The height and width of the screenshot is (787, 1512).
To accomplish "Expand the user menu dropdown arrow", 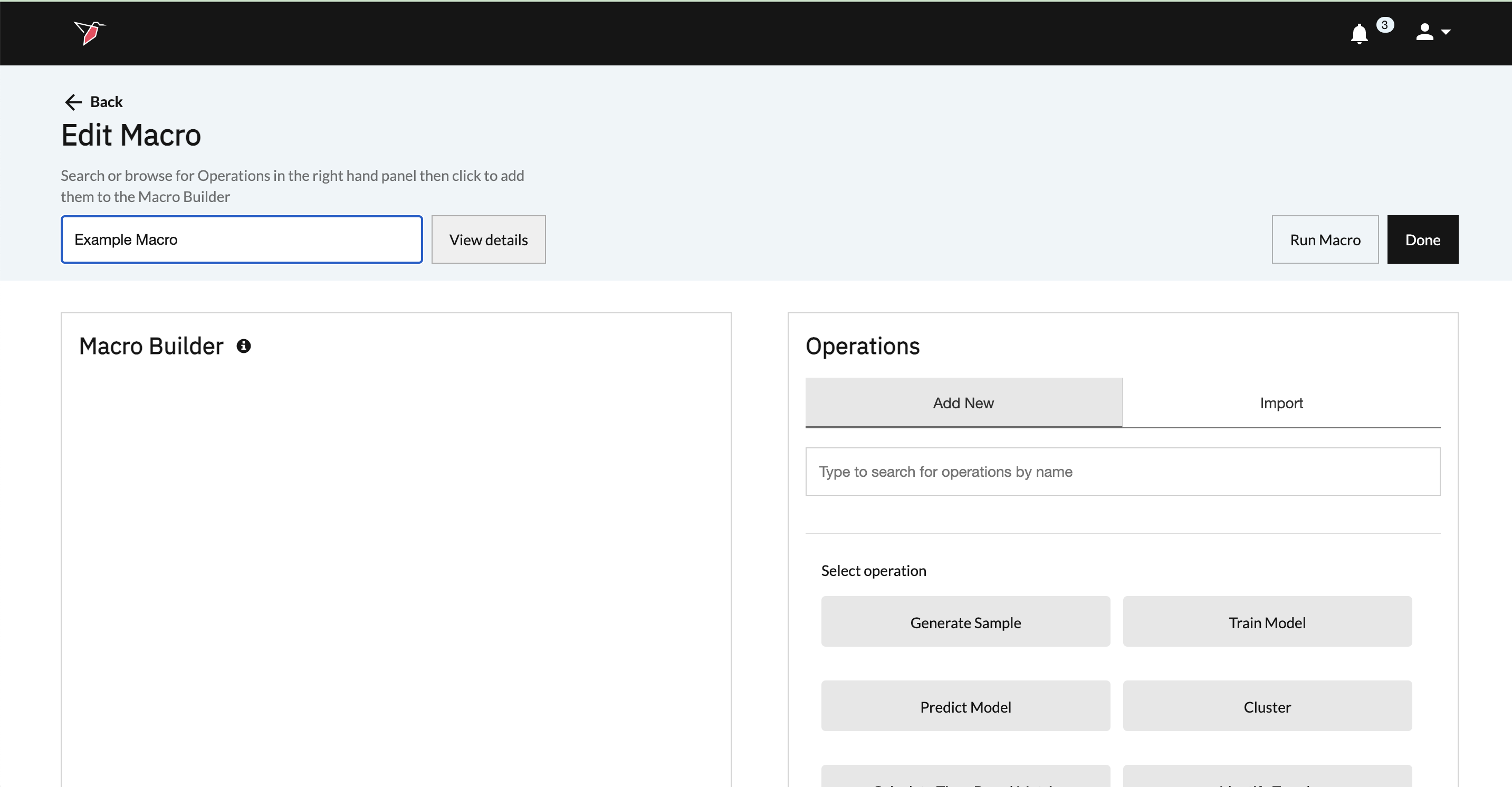I will coord(1446,32).
